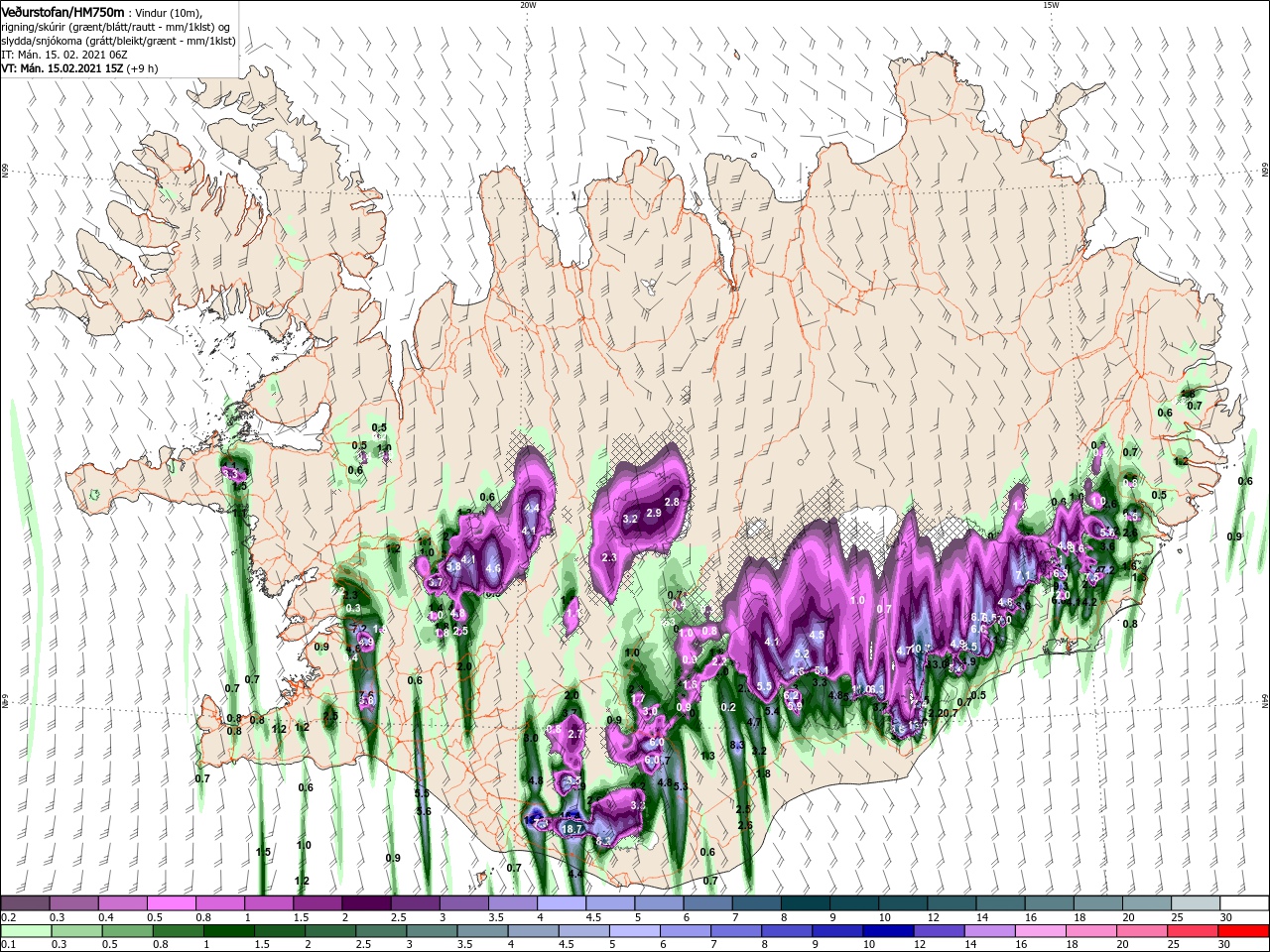Screen dimensions: 1270x952
Task: Select the violet 12–14 lower legend swatch
Action: [x=941, y=931]
